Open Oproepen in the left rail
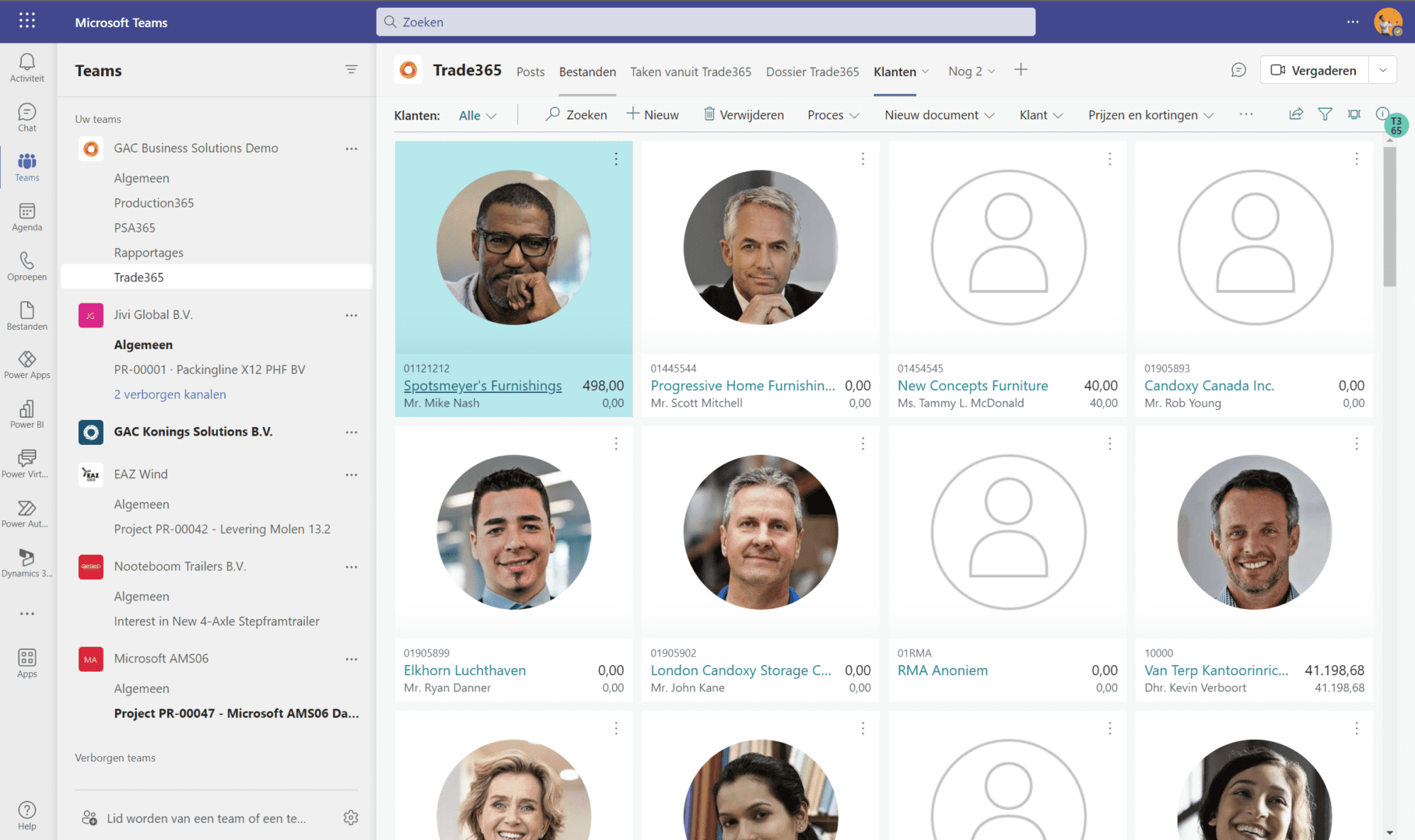This screenshot has width=1415, height=840. 27,267
